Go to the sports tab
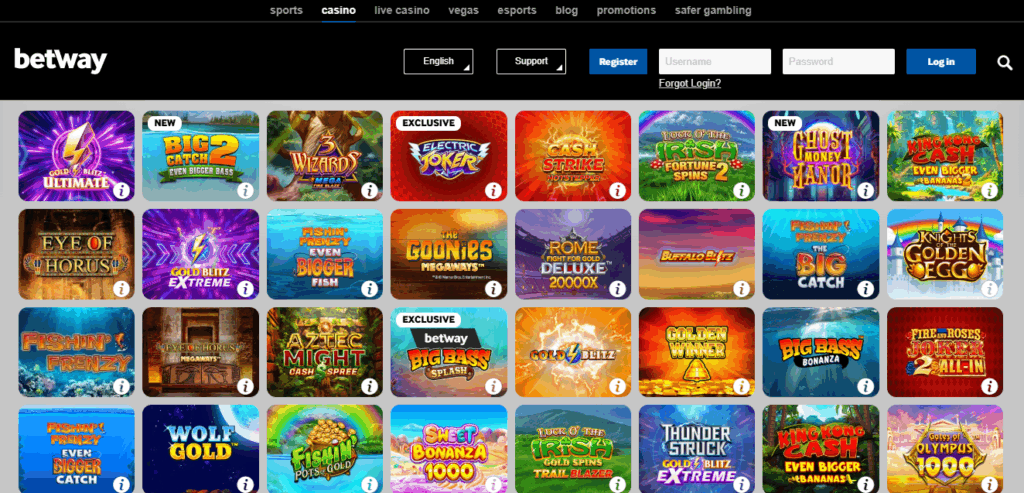1024x493 pixels. click(287, 10)
